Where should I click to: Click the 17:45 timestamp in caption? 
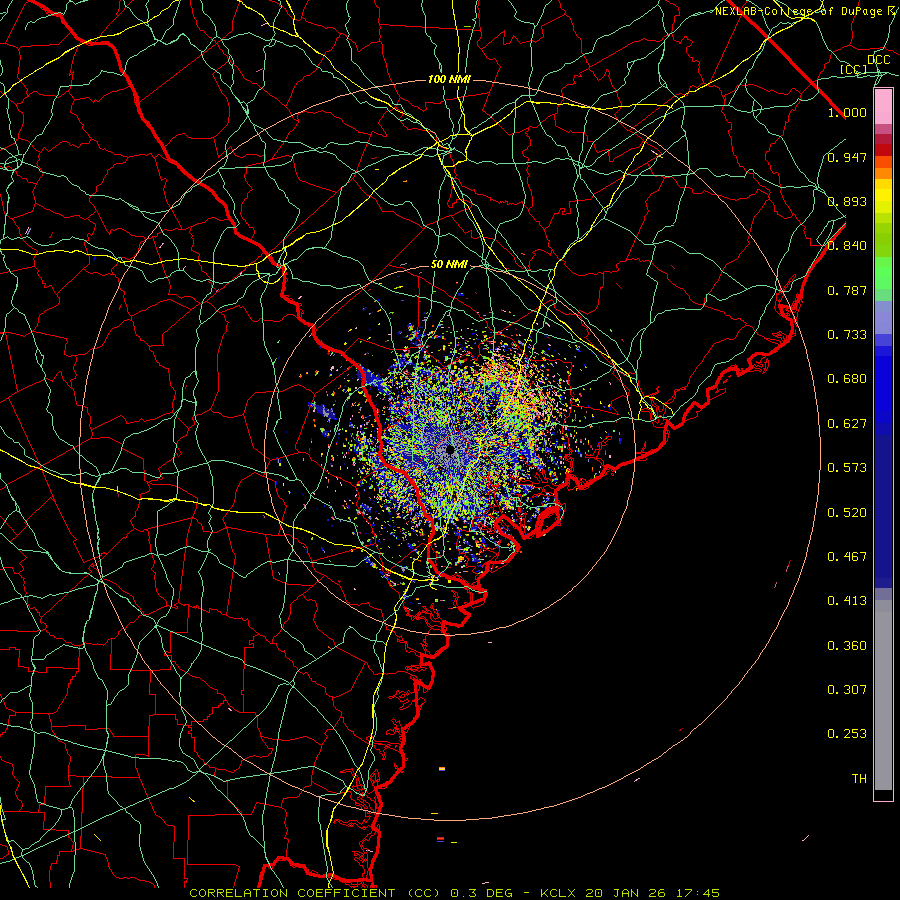[700, 893]
